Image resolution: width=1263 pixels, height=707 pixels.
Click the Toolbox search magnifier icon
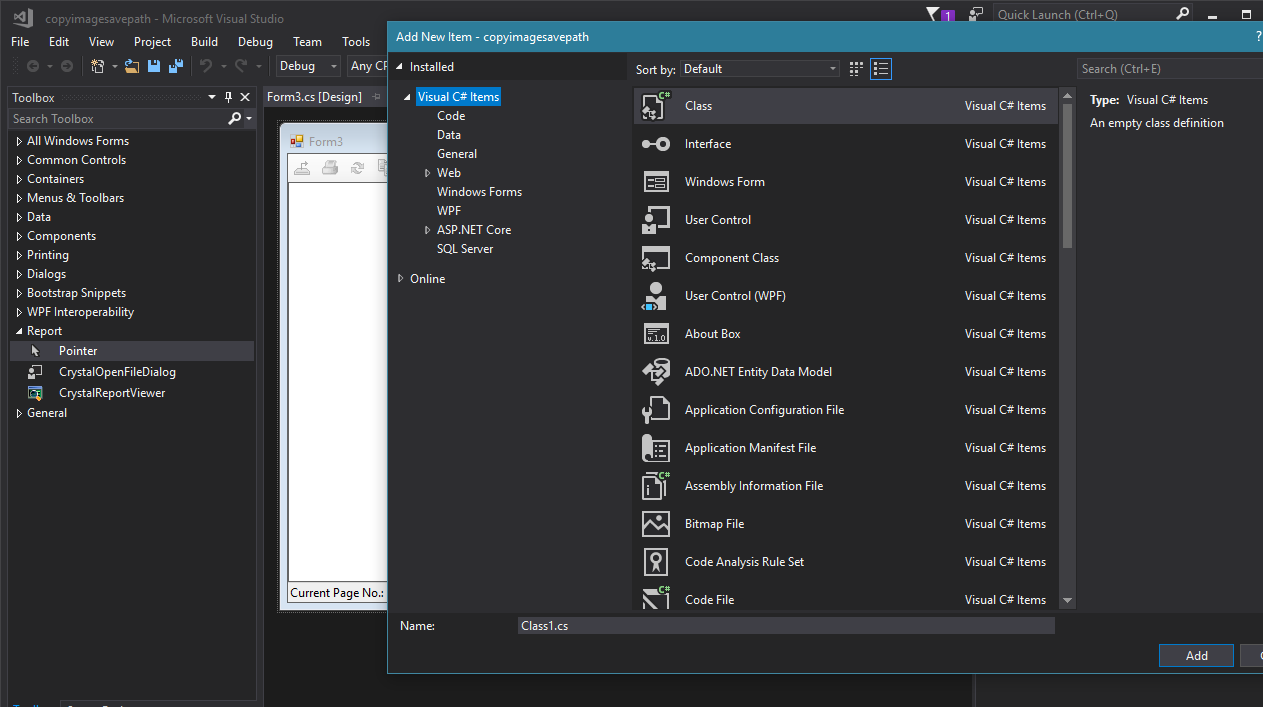point(235,118)
